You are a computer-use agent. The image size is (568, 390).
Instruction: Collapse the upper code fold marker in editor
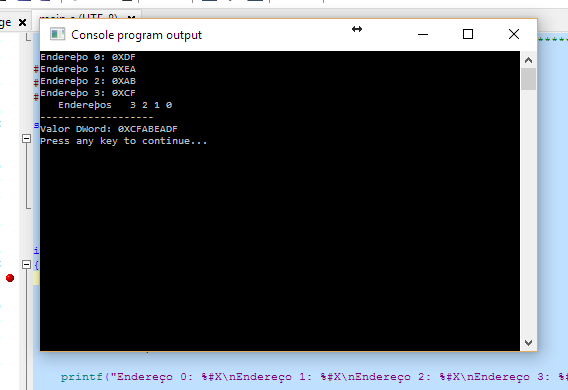(26, 138)
